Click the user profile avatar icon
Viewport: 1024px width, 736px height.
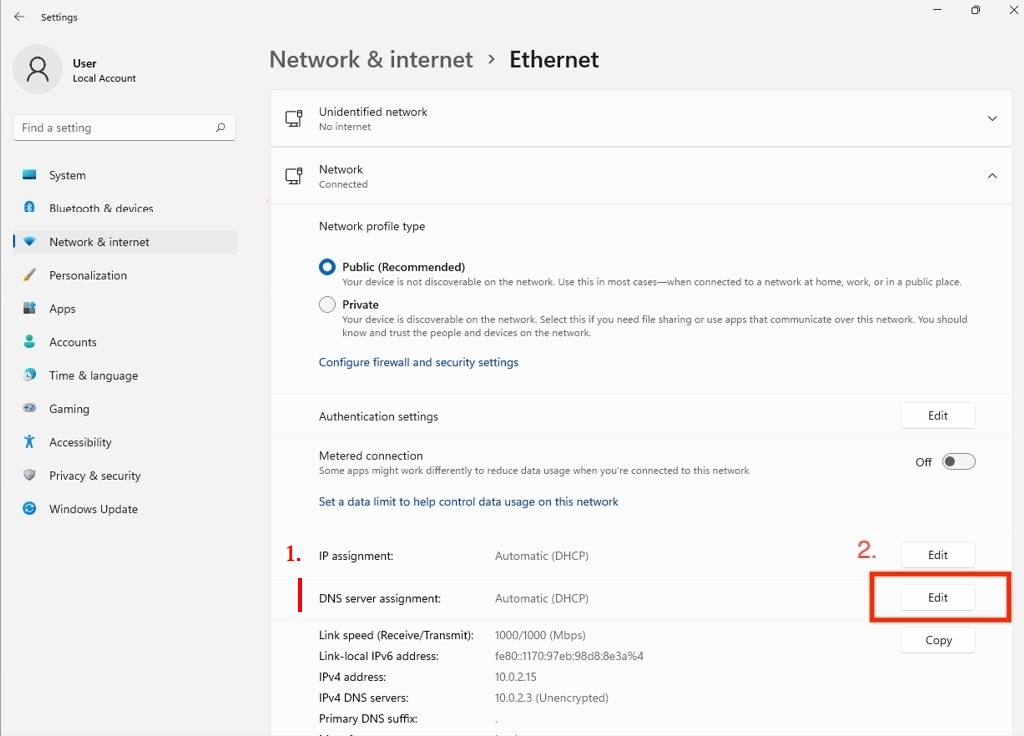pyautogui.click(x=38, y=70)
